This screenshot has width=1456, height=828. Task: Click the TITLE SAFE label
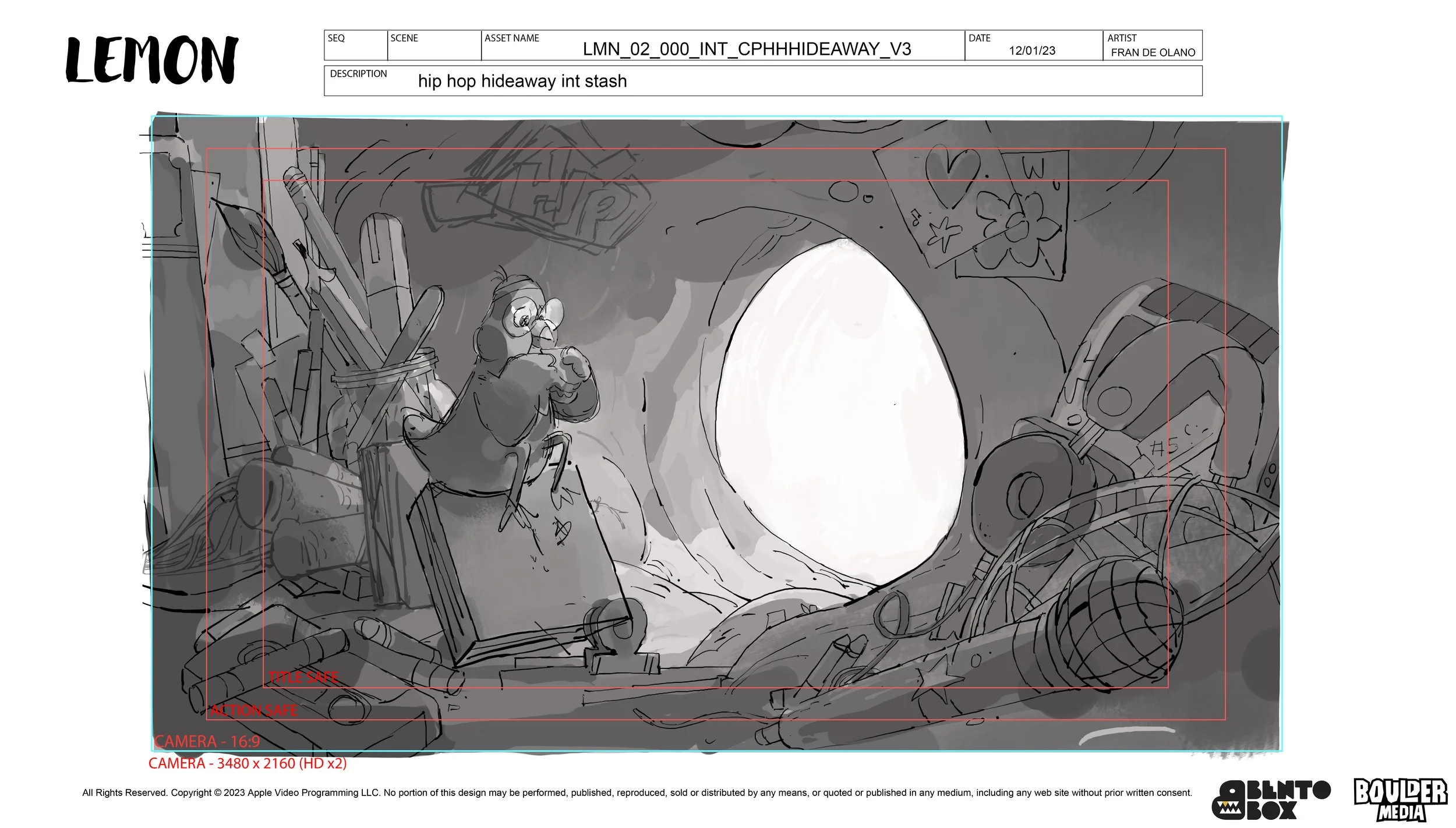click(x=303, y=677)
